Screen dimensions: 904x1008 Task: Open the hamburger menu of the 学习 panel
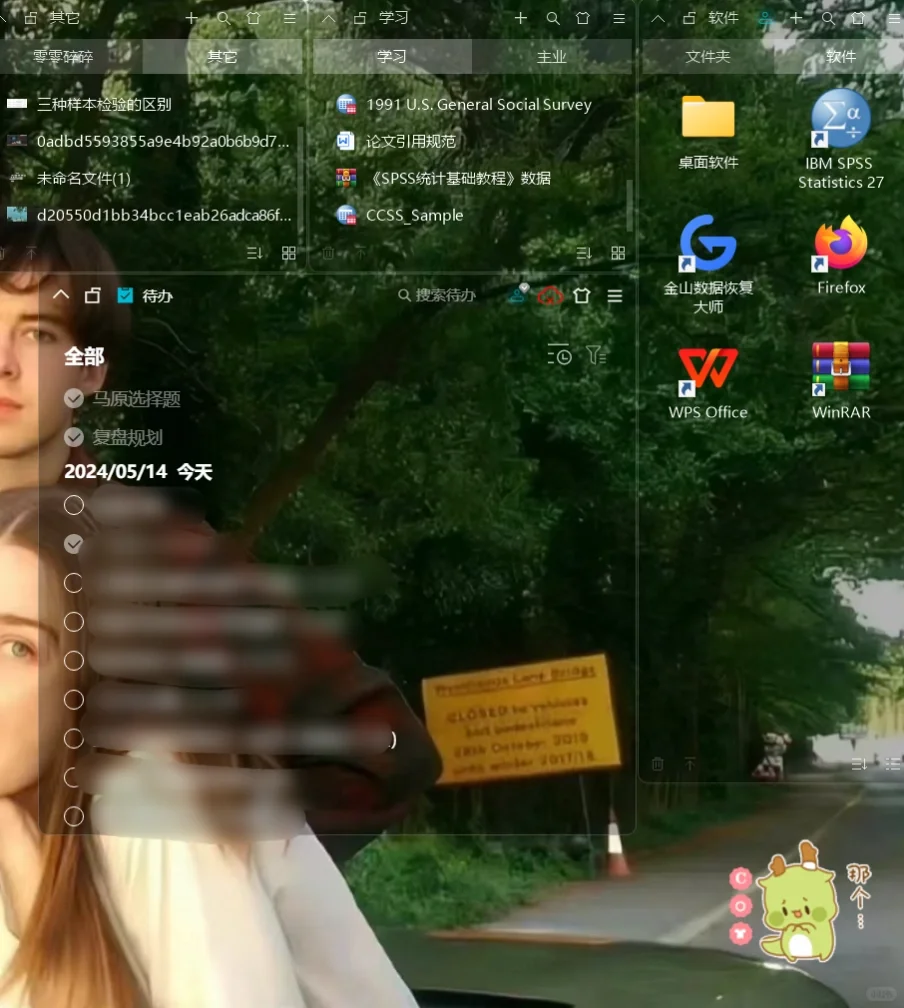pos(619,19)
